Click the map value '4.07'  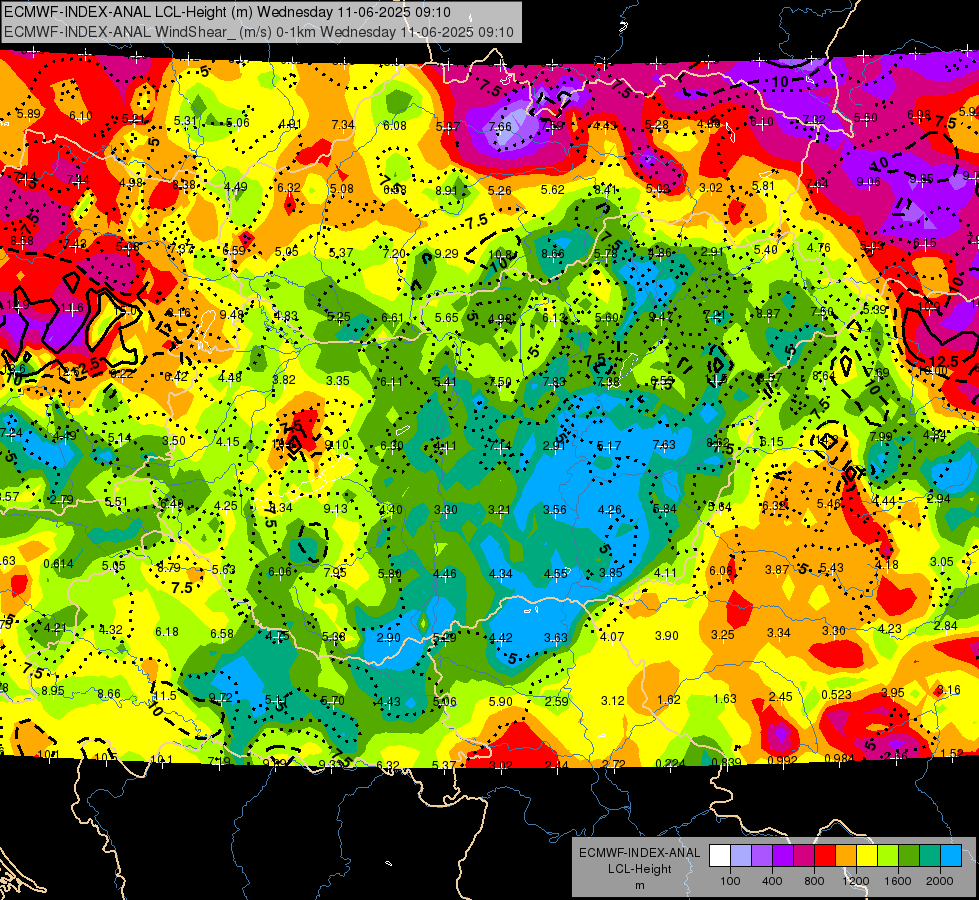coord(612,637)
